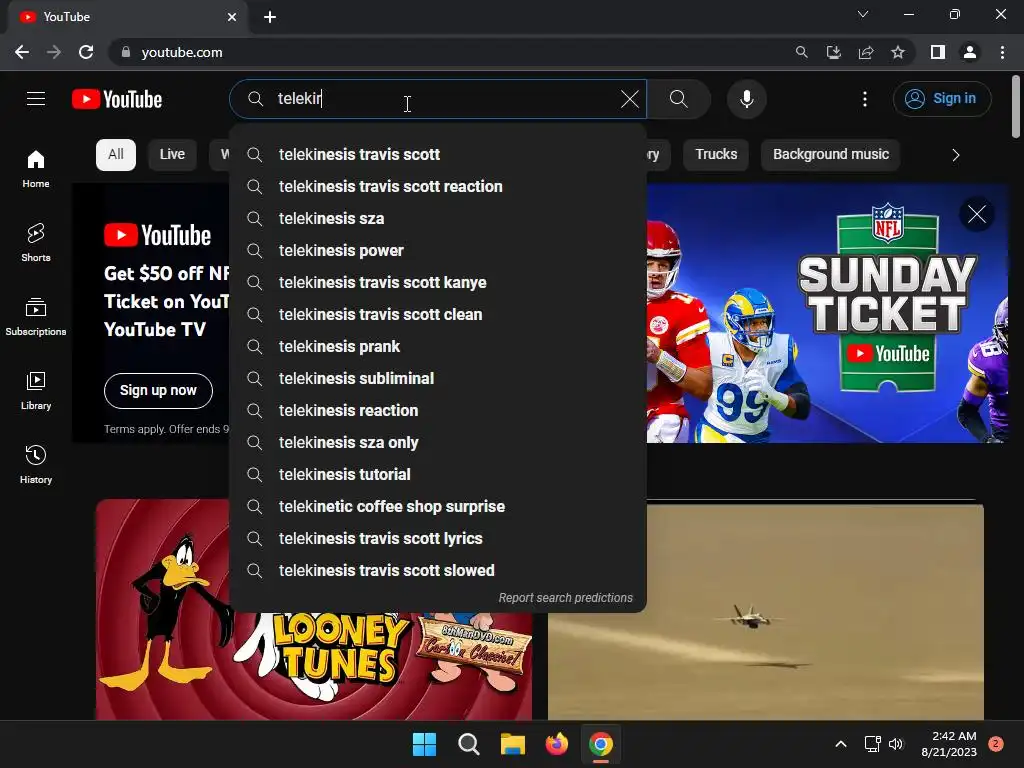Image resolution: width=1024 pixels, height=768 pixels.
Task: Choose suggestion telekinesis travis scott slowed
Action: [438, 570]
